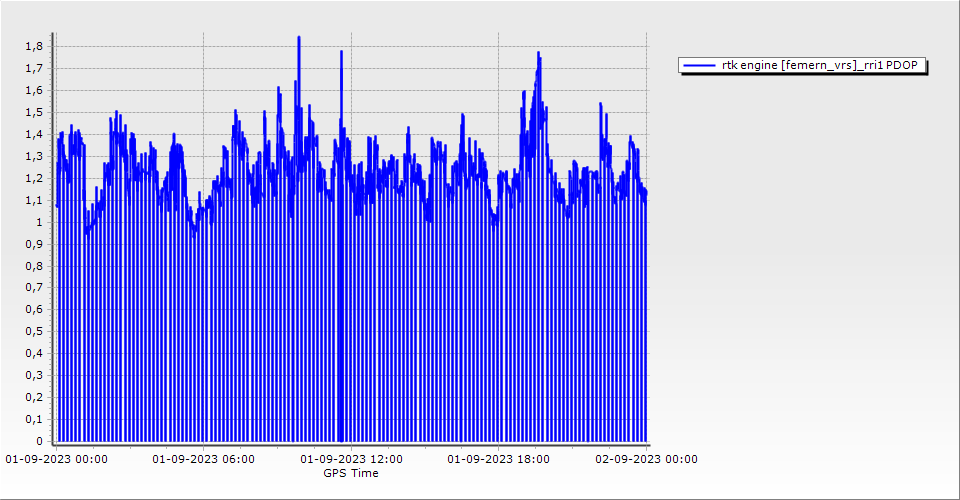Viewport: 960px width, 500px height.
Task: Click the 0,2 y-axis tick label
Action: tap(34, 397)
